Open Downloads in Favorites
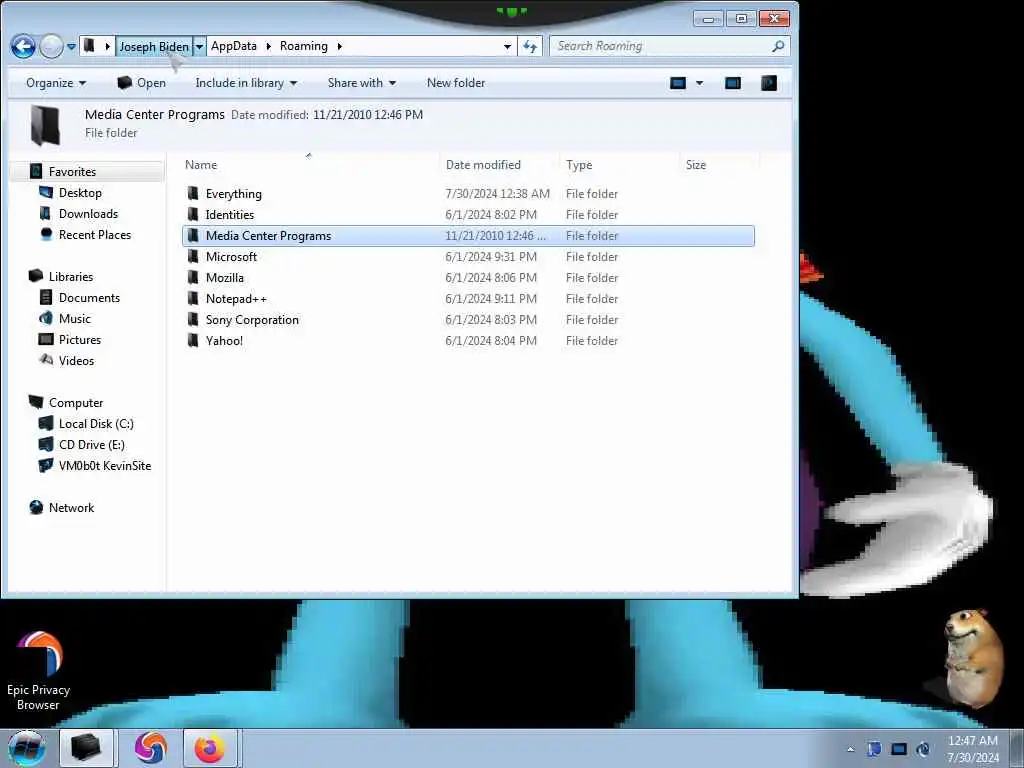This screenshot has height=768, width=1024. point(88,214)
